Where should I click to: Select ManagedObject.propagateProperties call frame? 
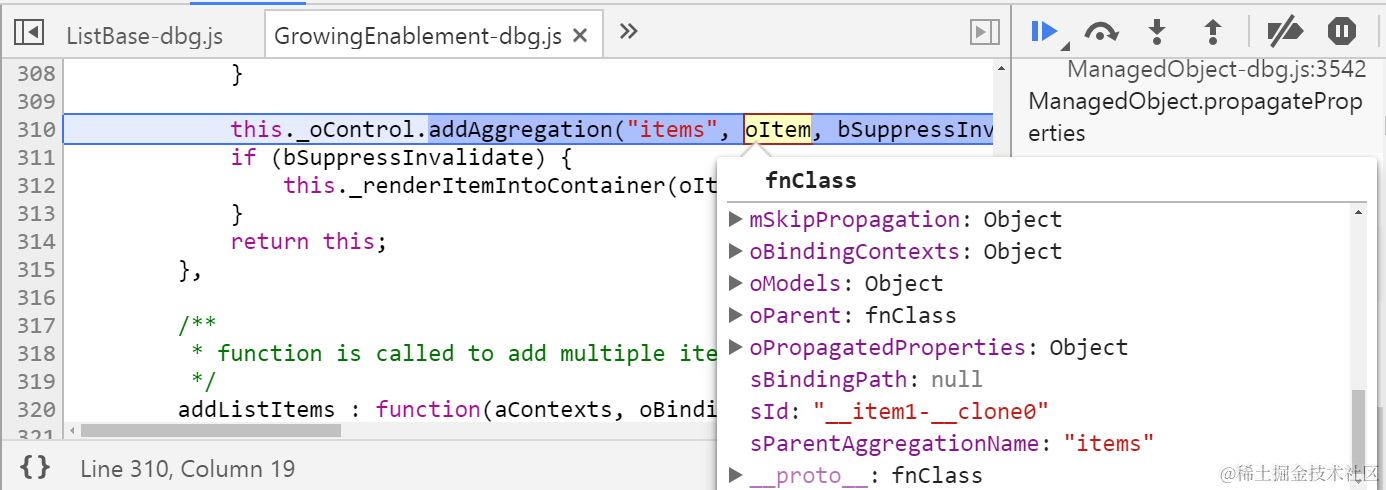click(1195, 117)
